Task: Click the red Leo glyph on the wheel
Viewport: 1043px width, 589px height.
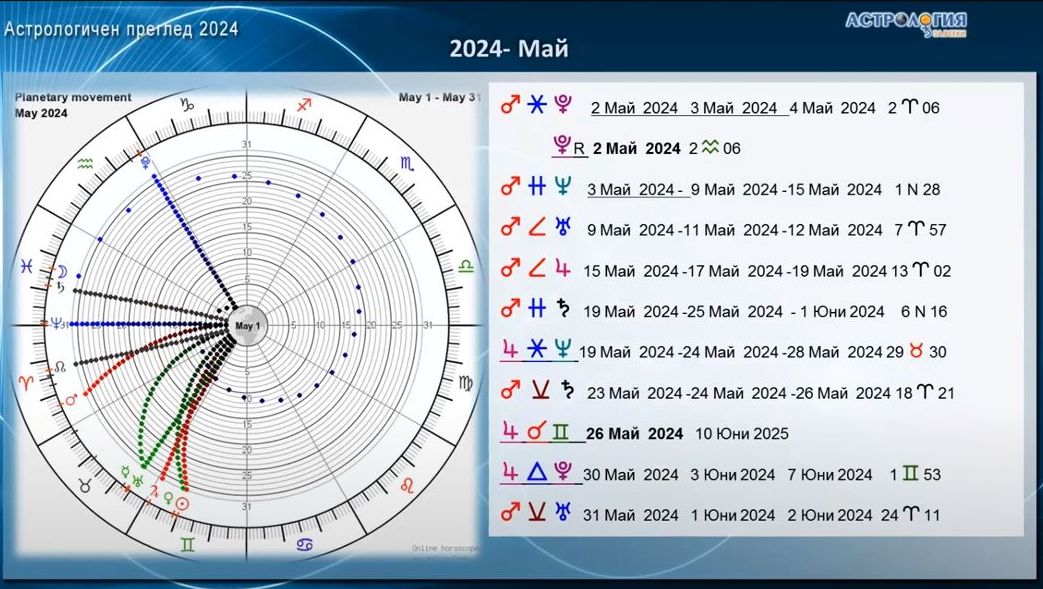Action: 408,486
